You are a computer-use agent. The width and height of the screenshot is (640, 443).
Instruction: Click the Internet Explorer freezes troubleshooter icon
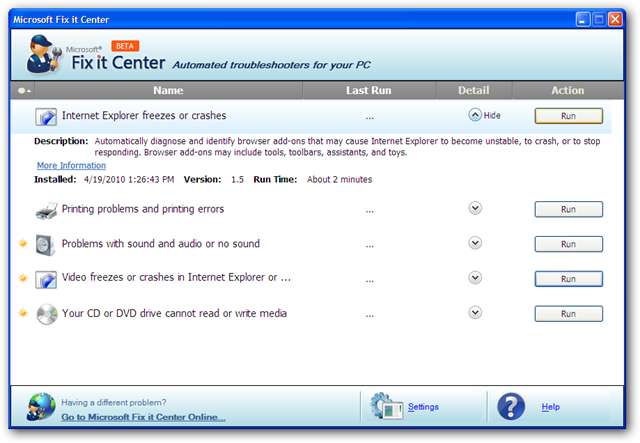pyautogui.click(x=46, y=116)
